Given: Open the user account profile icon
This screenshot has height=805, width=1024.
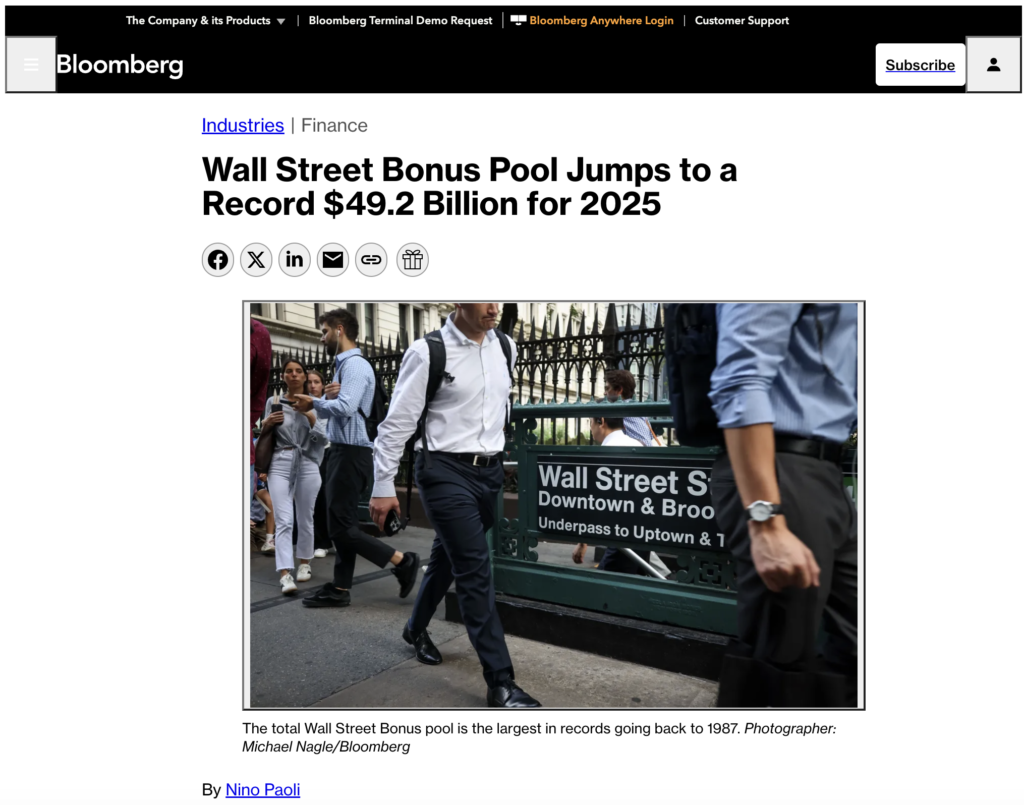Looking at the screenshot, I should [x=993, y=65].
